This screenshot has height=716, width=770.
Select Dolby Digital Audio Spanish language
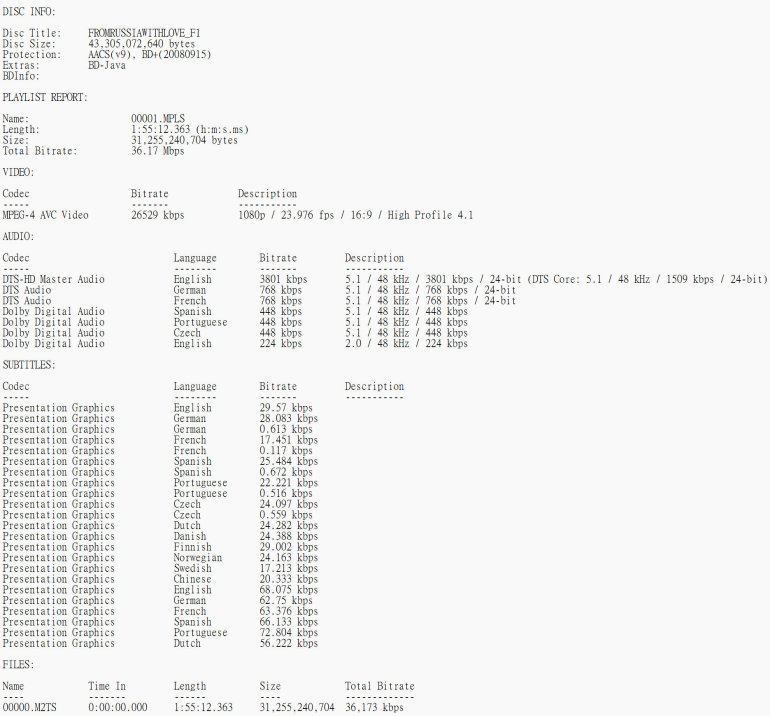[x=192, y=312]
